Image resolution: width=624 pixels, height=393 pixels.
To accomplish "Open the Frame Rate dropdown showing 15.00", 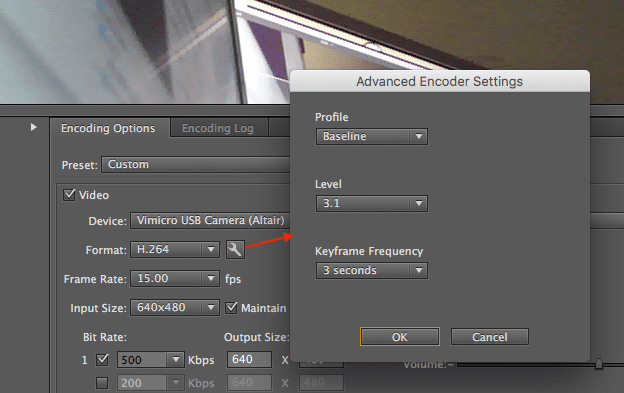I will [175, 278].
